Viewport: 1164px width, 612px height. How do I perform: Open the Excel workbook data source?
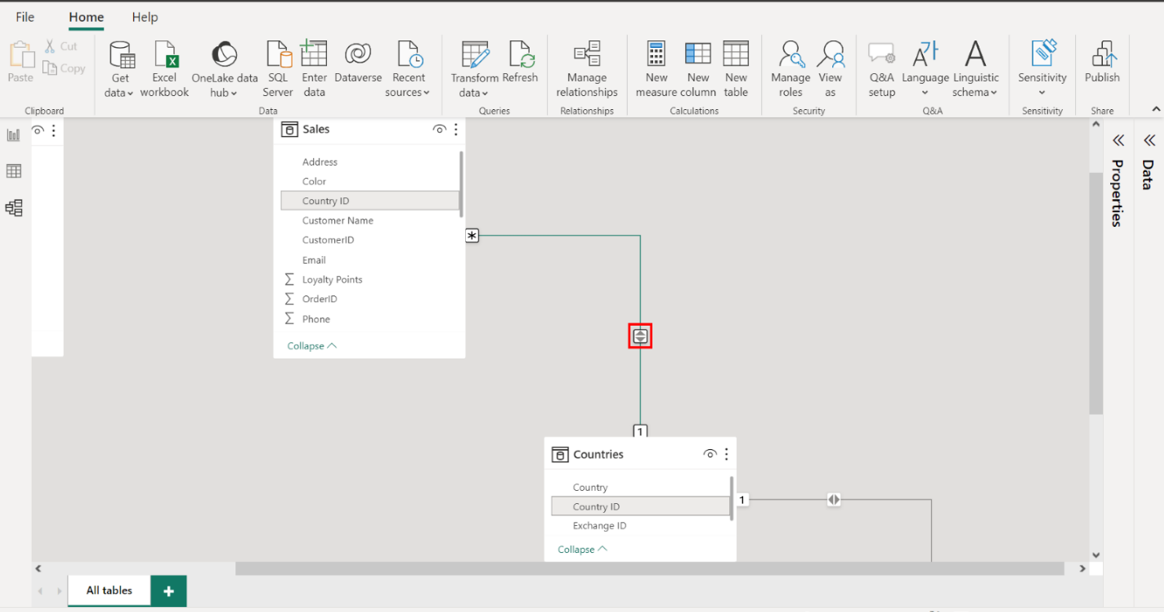pyautogui.click(x=164, y=68)
